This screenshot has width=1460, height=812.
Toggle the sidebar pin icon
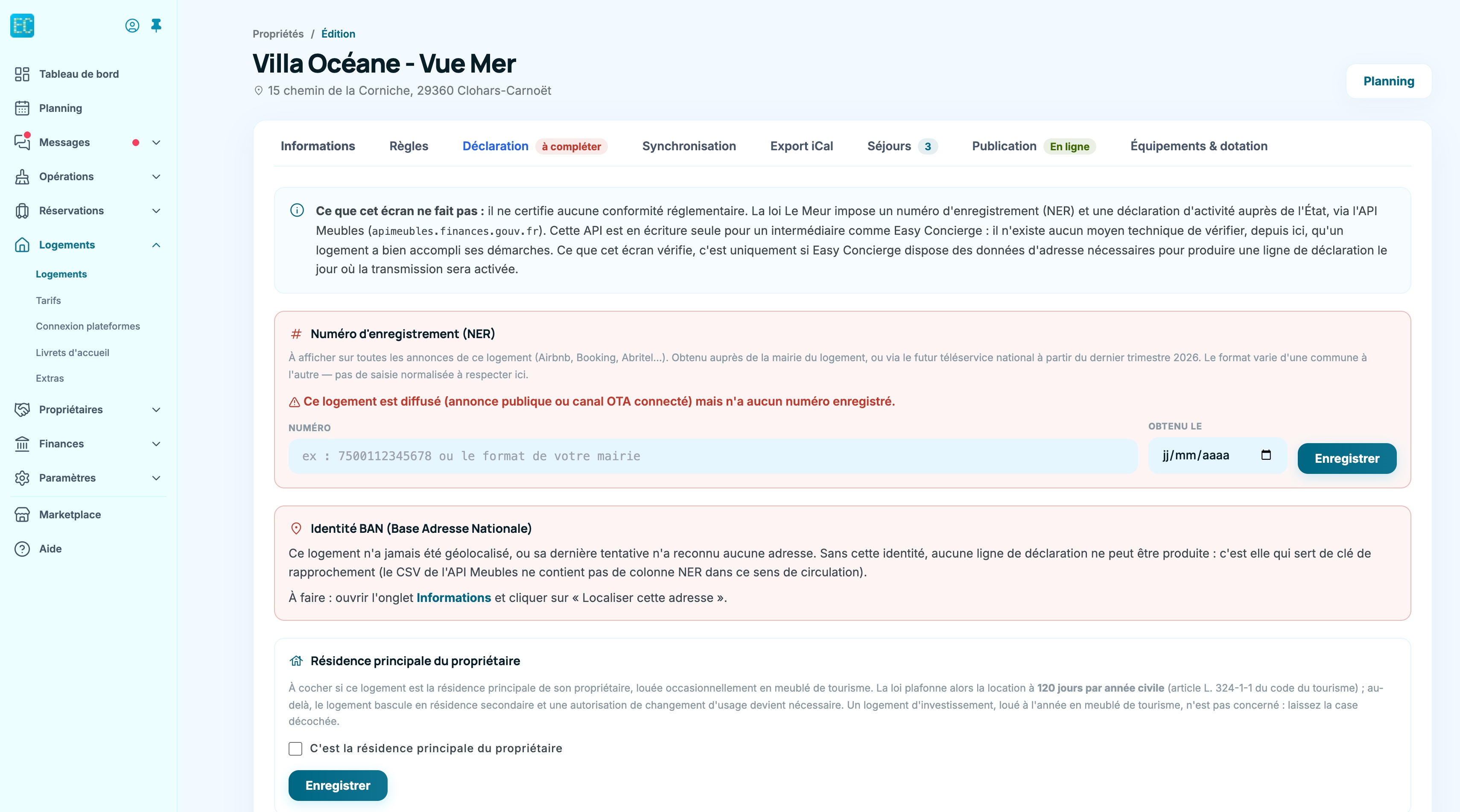156,26
